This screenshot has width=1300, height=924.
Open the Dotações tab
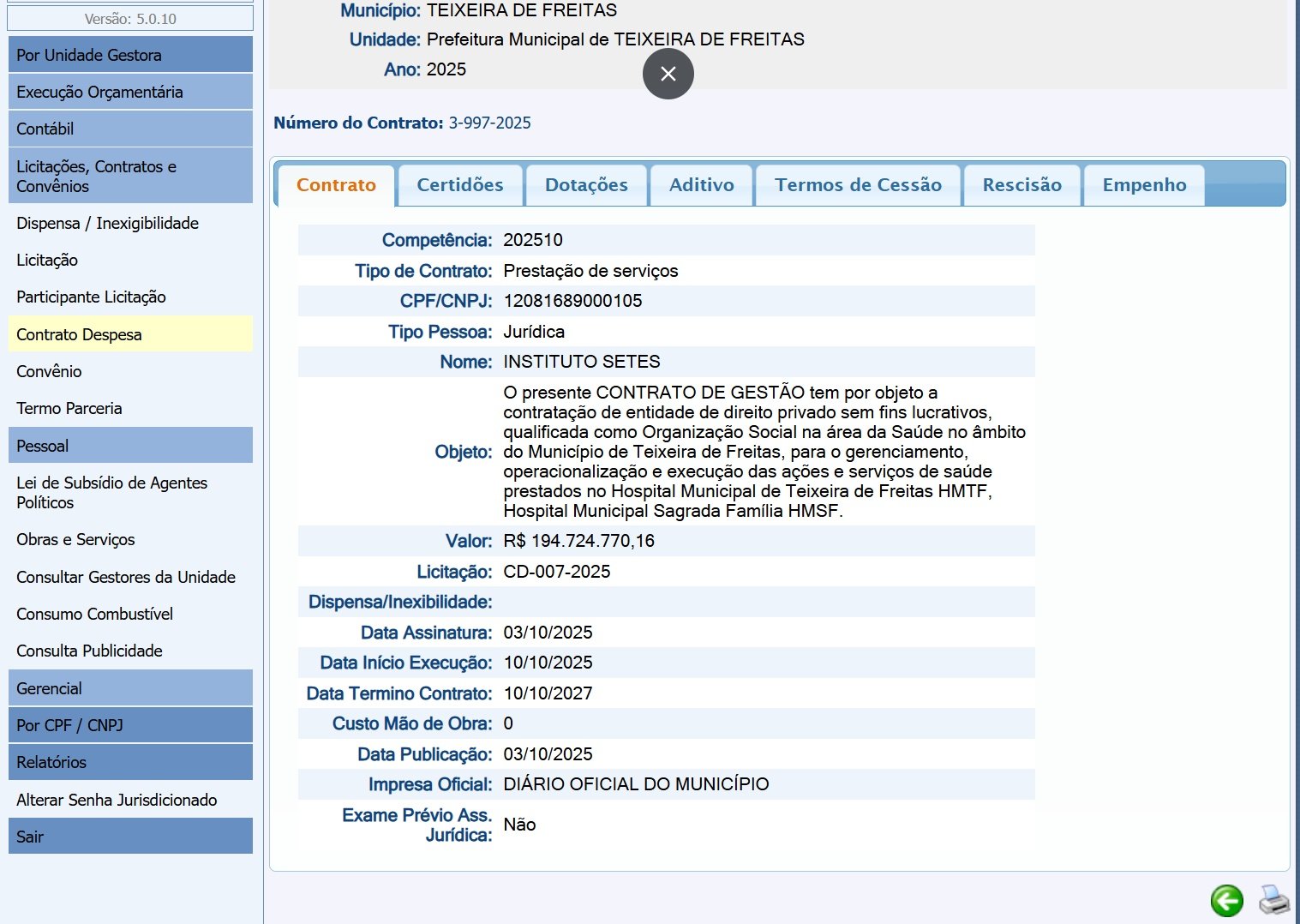[x=586, y=185]
